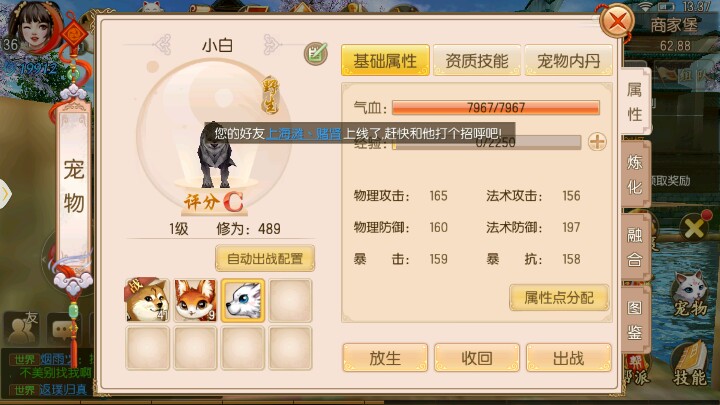Open the 炼化 side tab
The height and width of the screenshot is (405, 720).
tap(635, 174)
